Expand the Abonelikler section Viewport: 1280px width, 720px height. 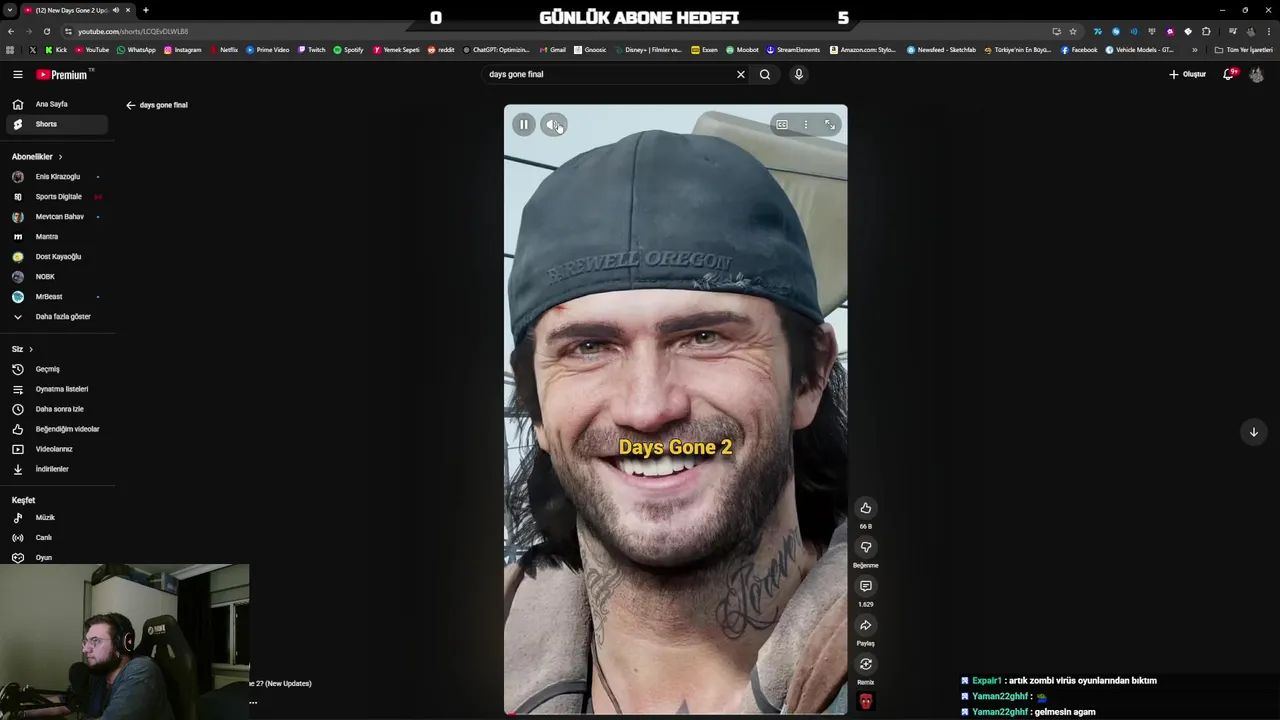37,157
